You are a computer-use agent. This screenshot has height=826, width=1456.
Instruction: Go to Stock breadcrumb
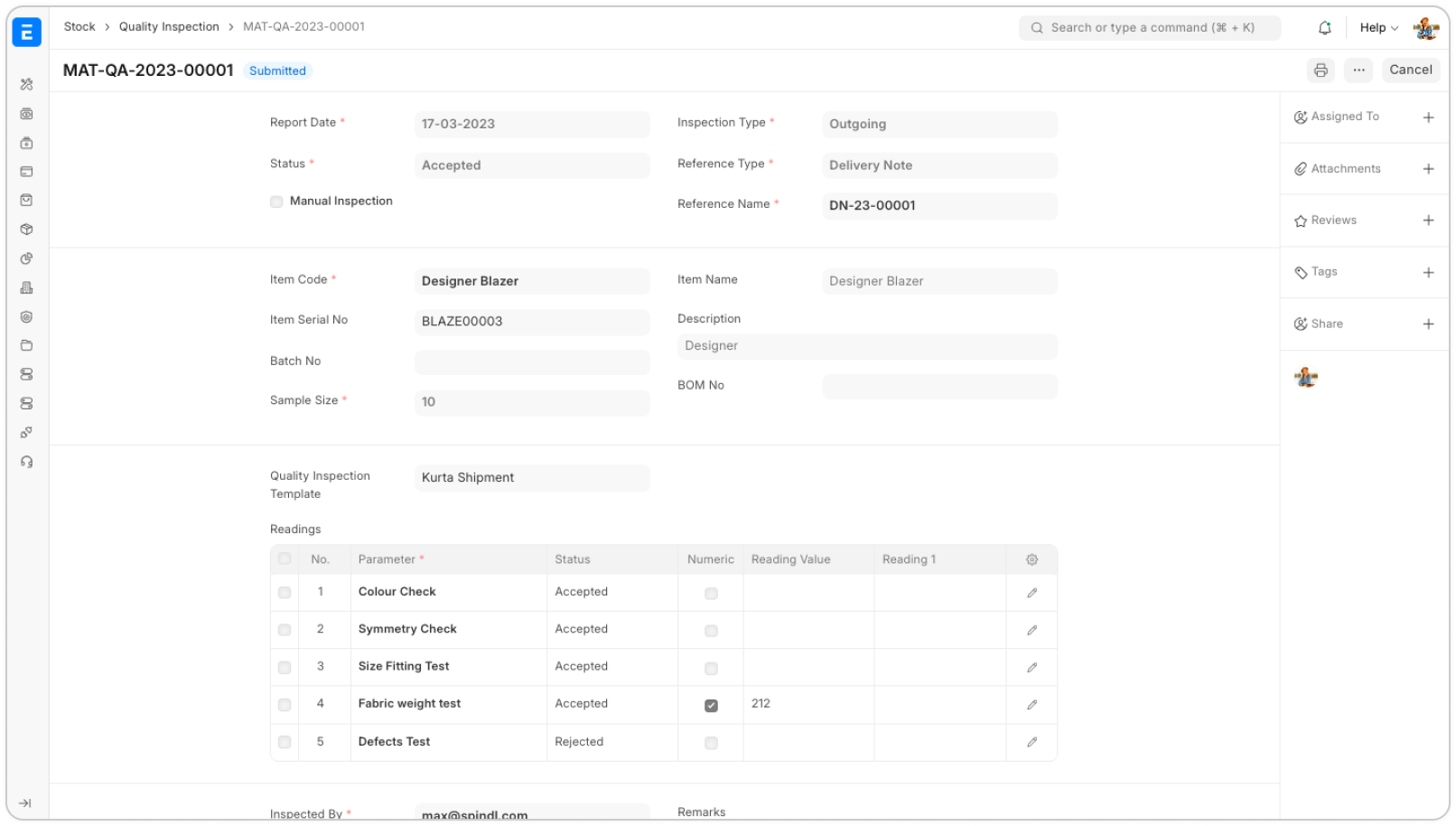coord(79,27)
